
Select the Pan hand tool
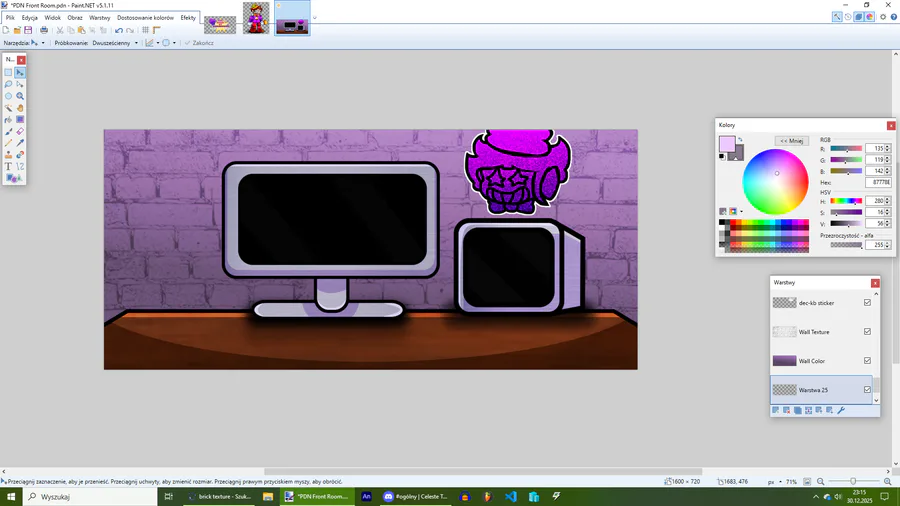click(x=20, y=108)
